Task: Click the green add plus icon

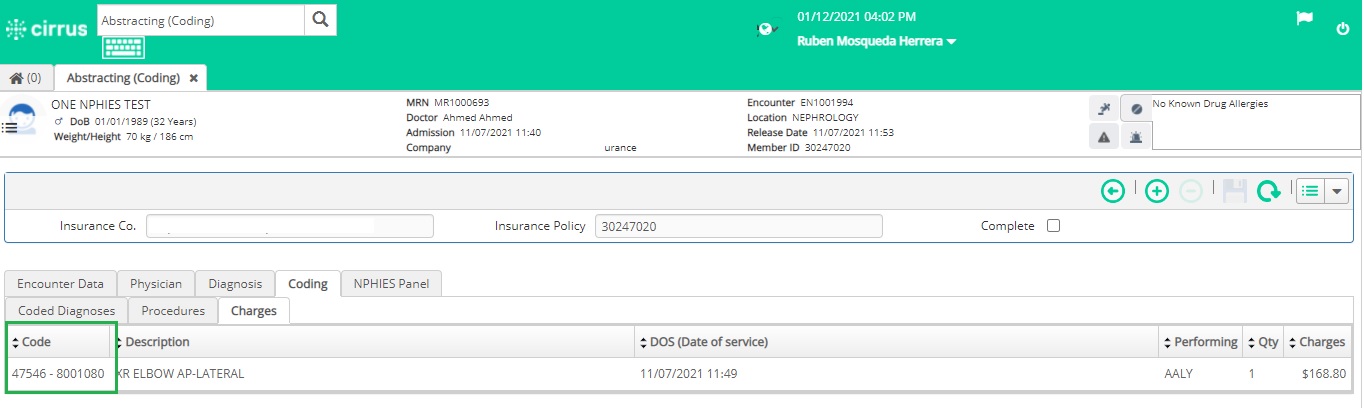Action: pos(1157,191)
